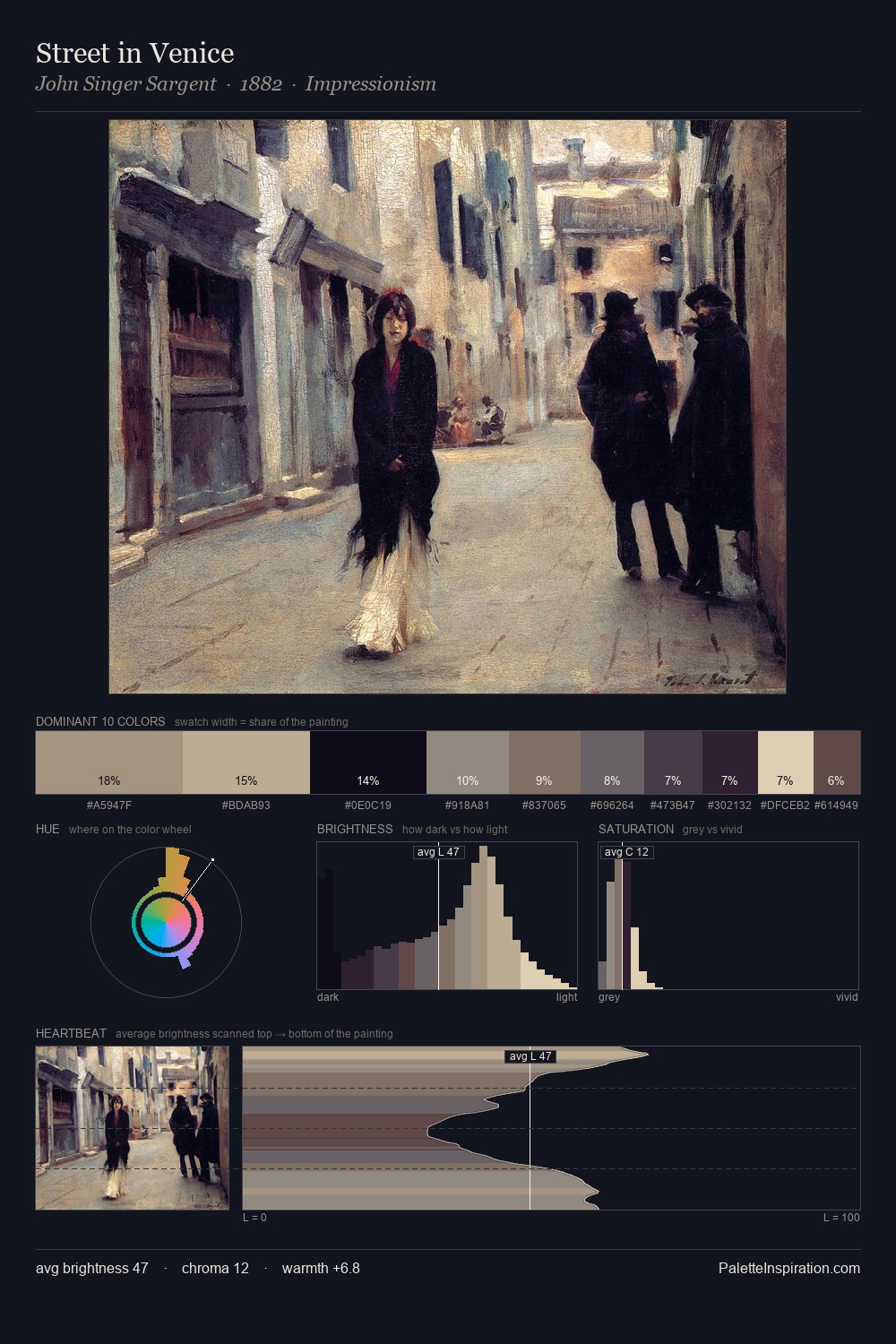Click the hue color wheel
The width and height of the screenshot is (896, 1344).
pyautogui.click(x=167, y=922)
